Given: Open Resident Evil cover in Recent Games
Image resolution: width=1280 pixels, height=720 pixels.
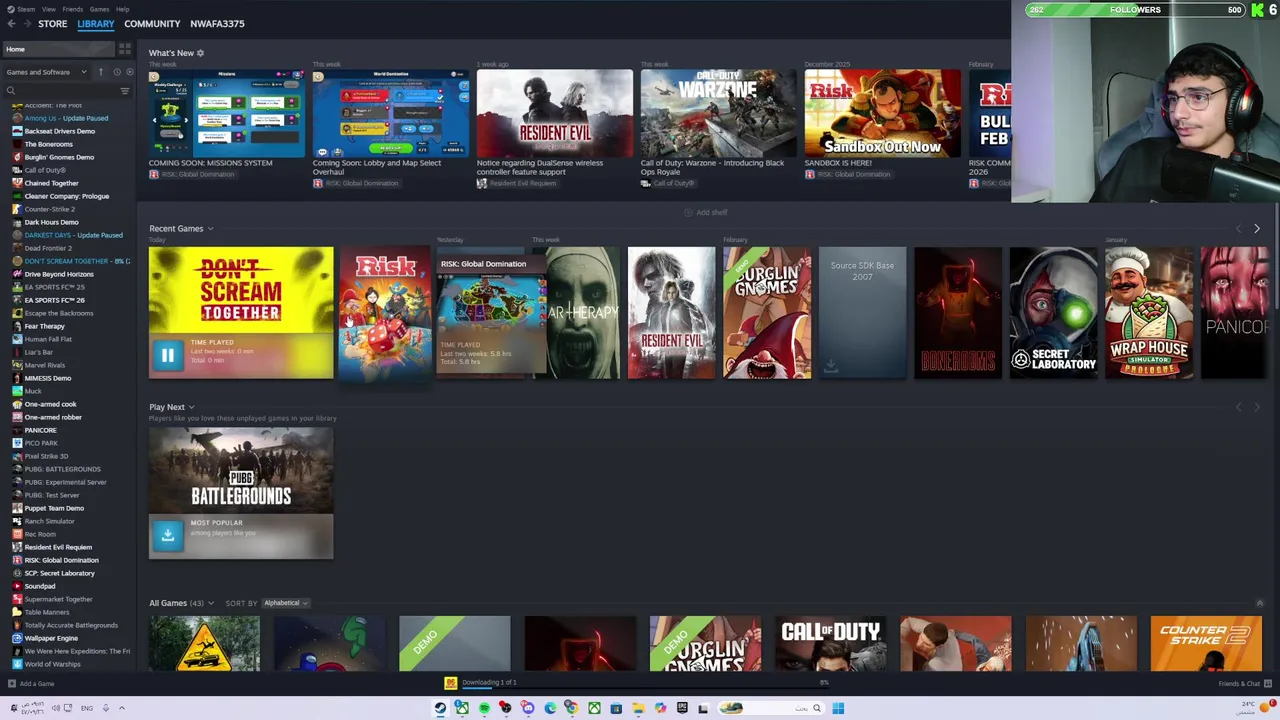Looking at the screenshot, I should click(671, 313).
